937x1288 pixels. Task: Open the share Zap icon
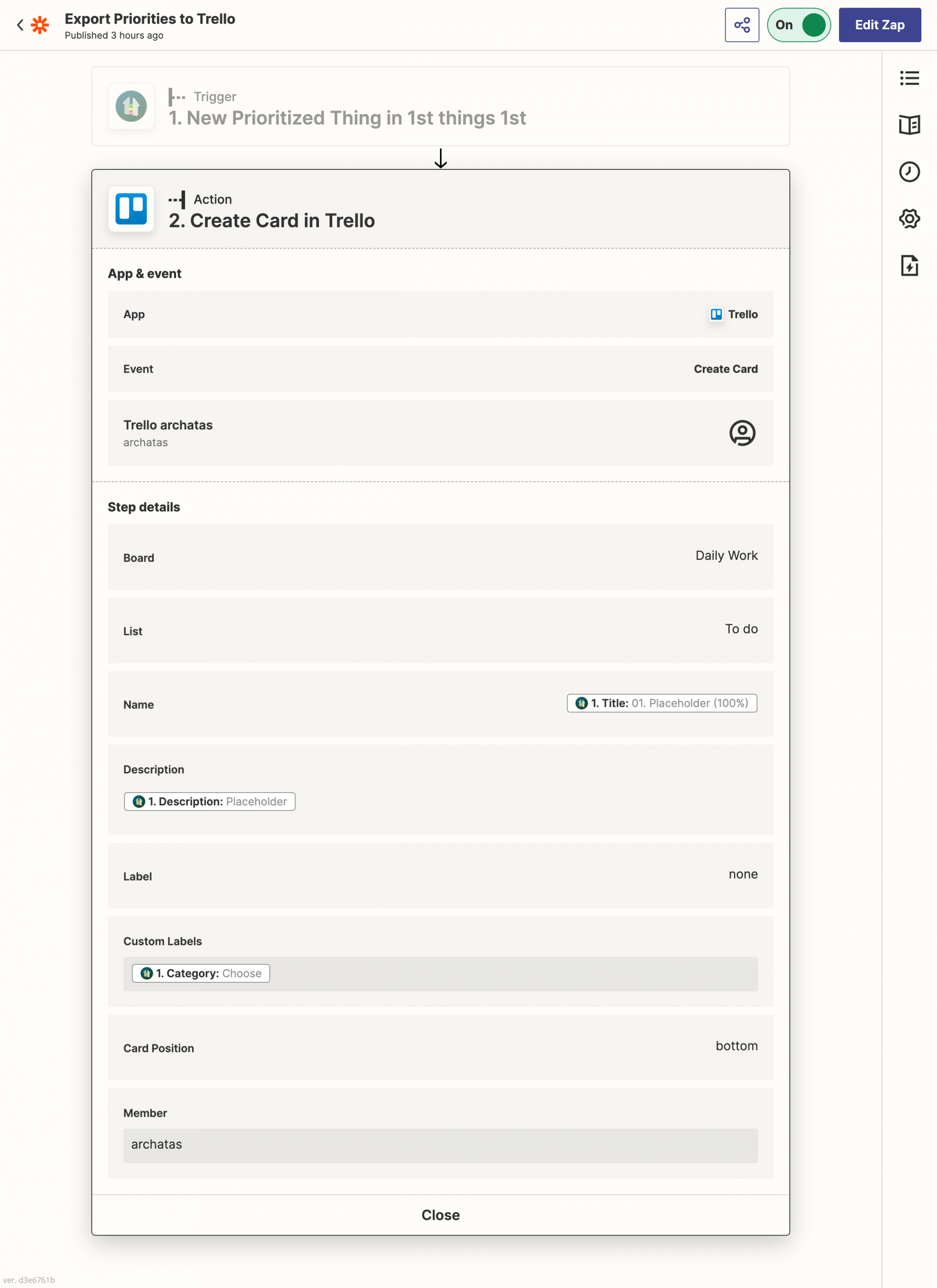742,25
